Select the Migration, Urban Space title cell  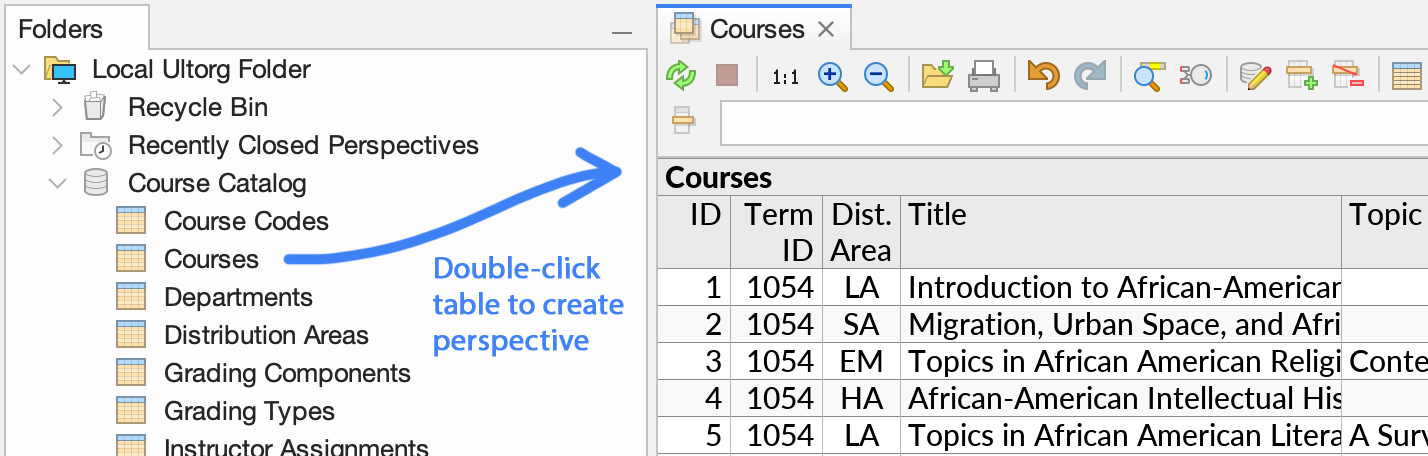1121,324
